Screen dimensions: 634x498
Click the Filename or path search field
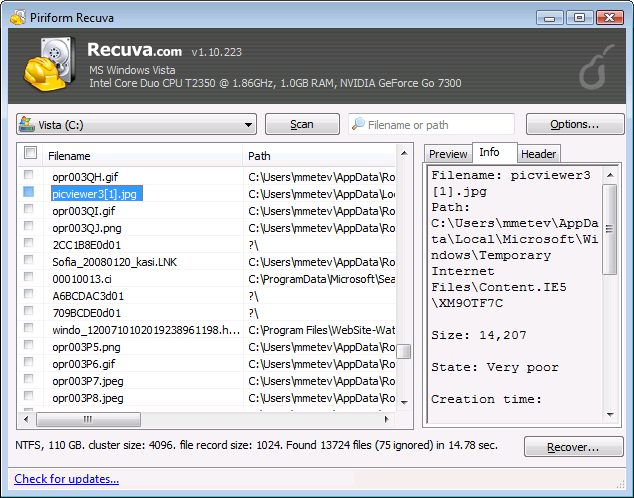tap(431, 124)
